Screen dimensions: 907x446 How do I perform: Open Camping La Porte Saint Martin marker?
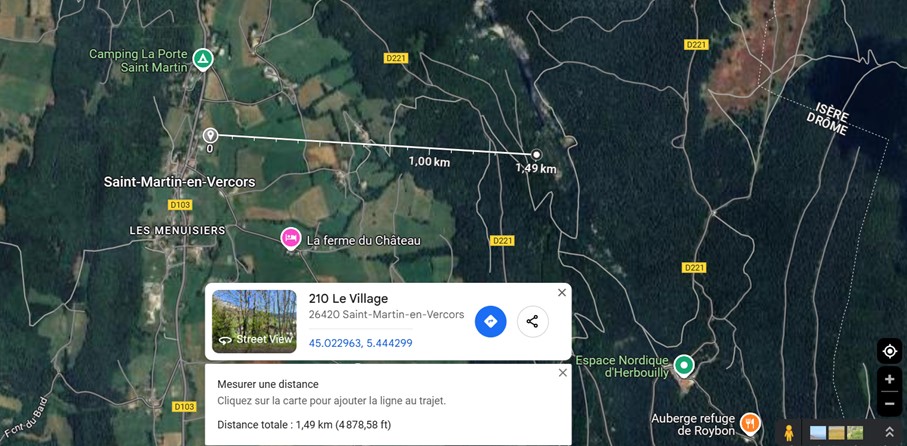202,59
